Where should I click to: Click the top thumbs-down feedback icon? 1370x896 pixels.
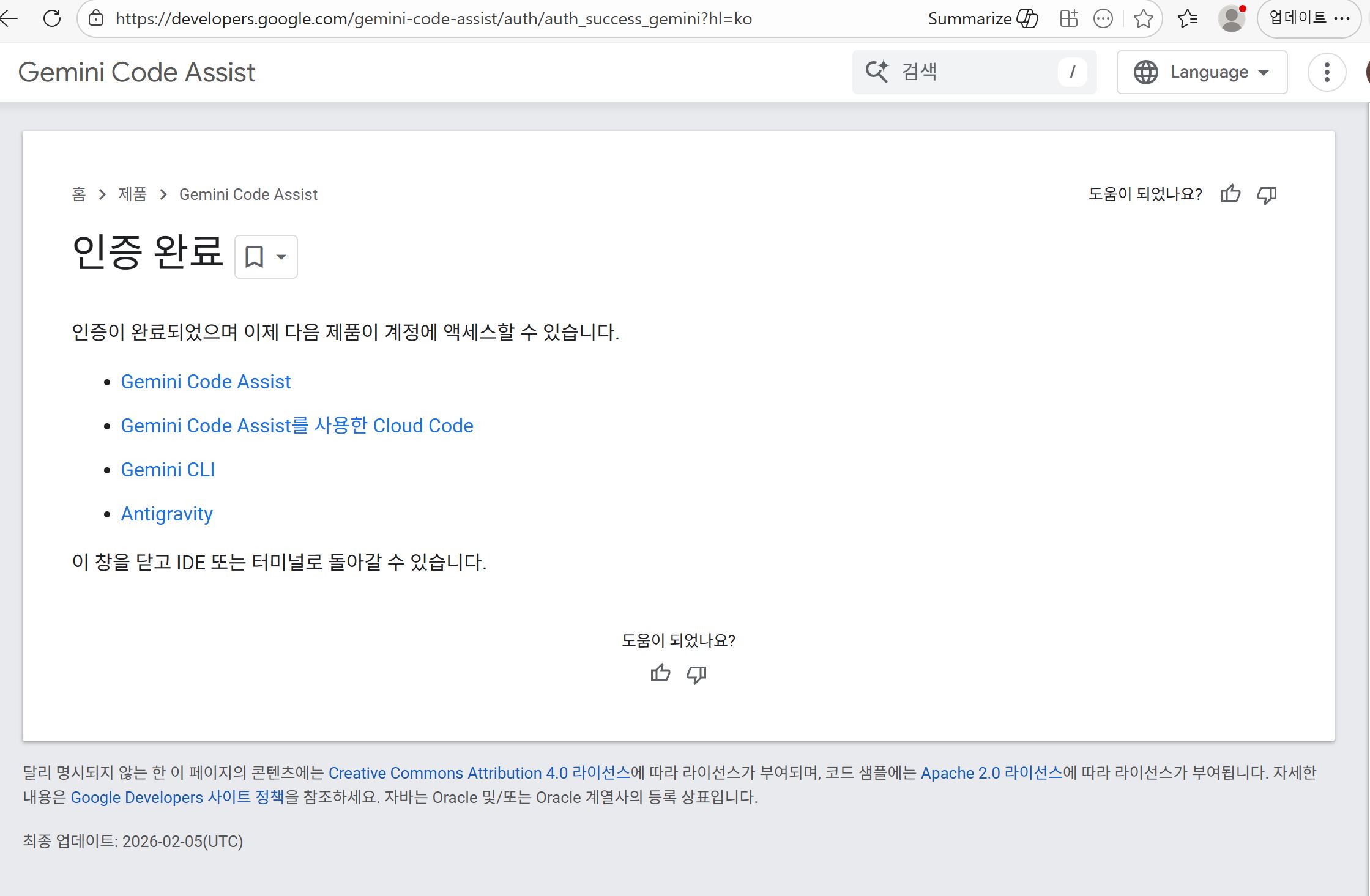[1267, 194]
